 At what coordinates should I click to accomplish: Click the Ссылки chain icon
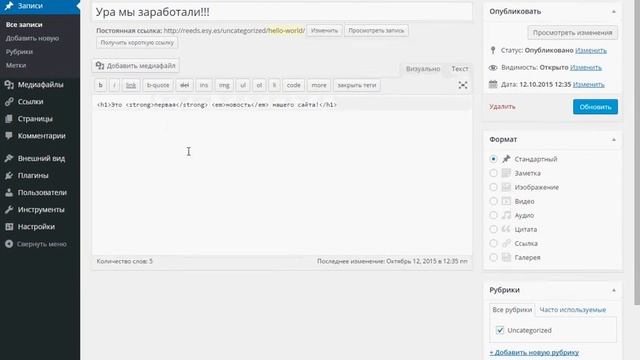pos(9,102)
